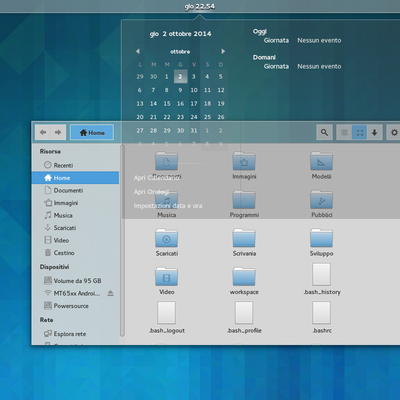The width and height of the screenshot is (400, 400).
Task: Select day 10 in the calendar
Action: point(194,90)
